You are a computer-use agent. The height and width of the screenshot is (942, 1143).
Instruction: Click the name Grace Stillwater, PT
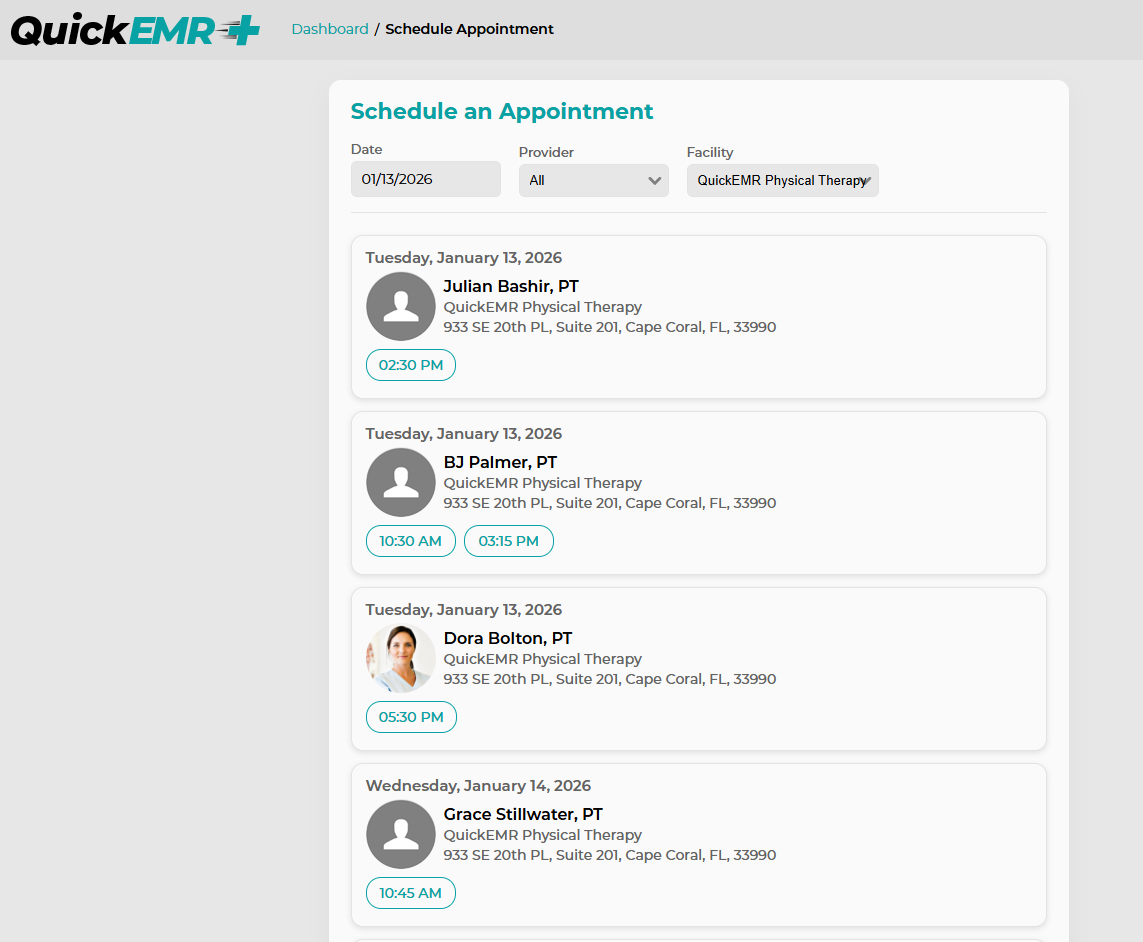[x=523, y=814]
